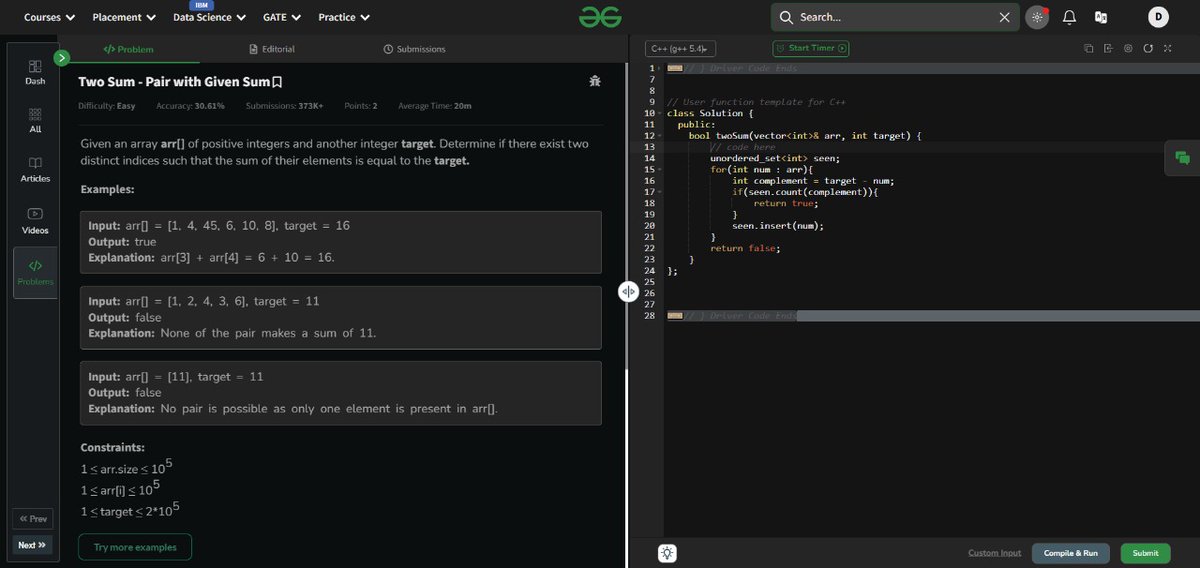This screenshot has width=1200, height=568.
Task: Click the lightbulb hint icon
Action: coord(668,553)
